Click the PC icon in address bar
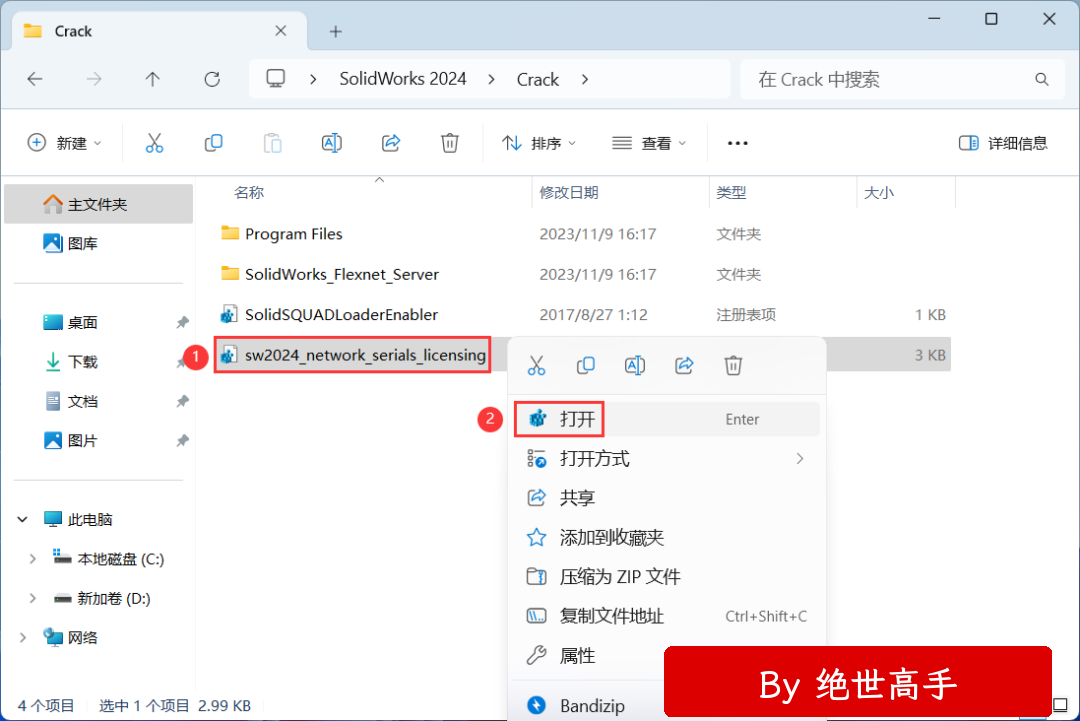The height and width of the screenshot is (721, 1080). point(276,79)
